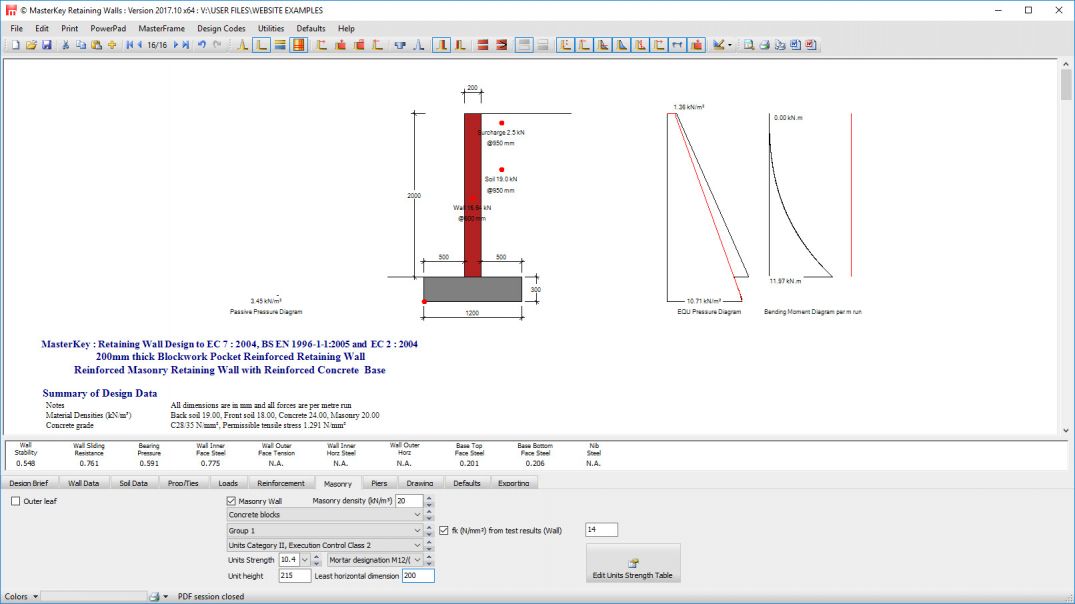Click the Unit height field showing 215

pos(294,576)
